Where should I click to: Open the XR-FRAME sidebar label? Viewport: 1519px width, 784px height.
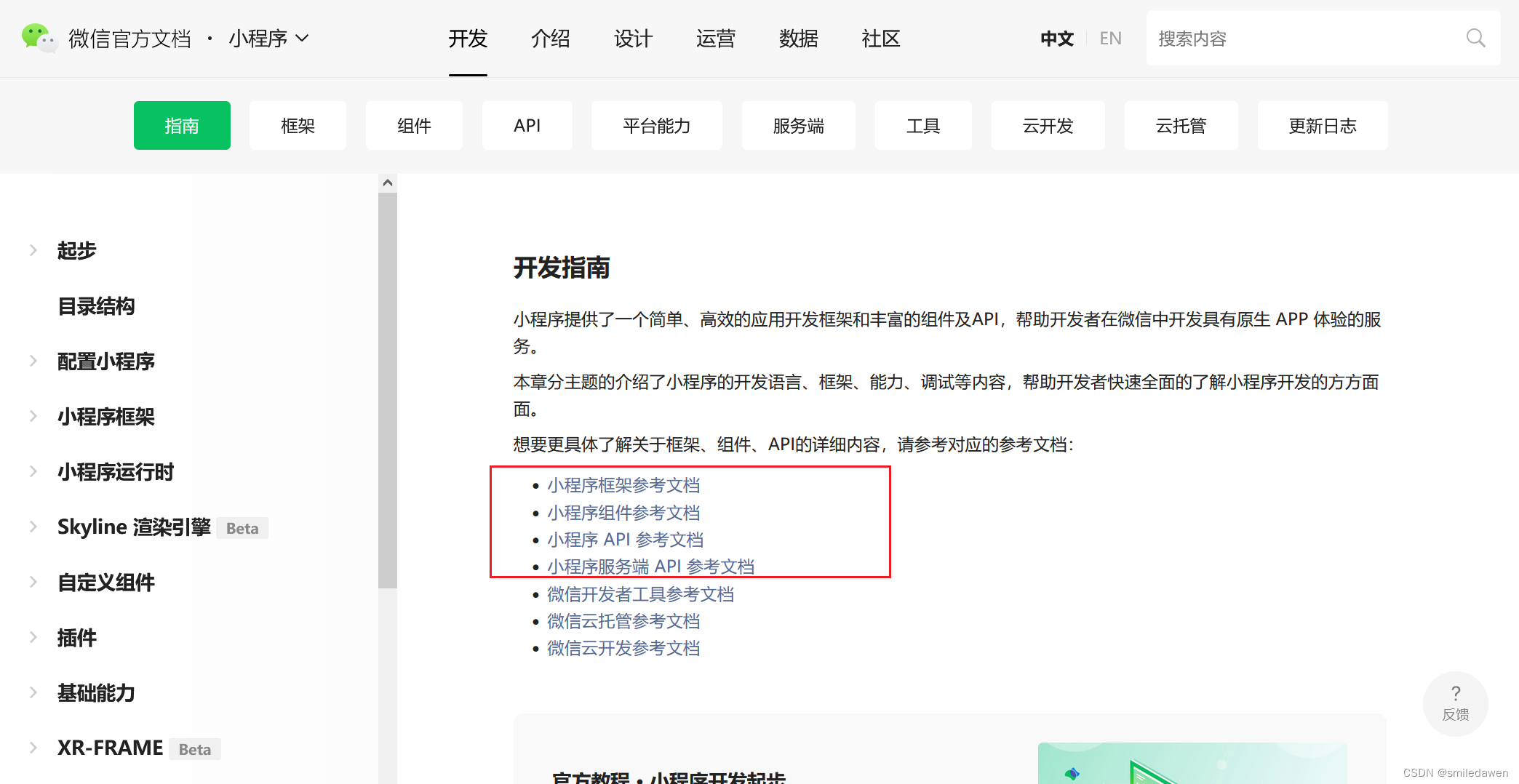(111, 748)
